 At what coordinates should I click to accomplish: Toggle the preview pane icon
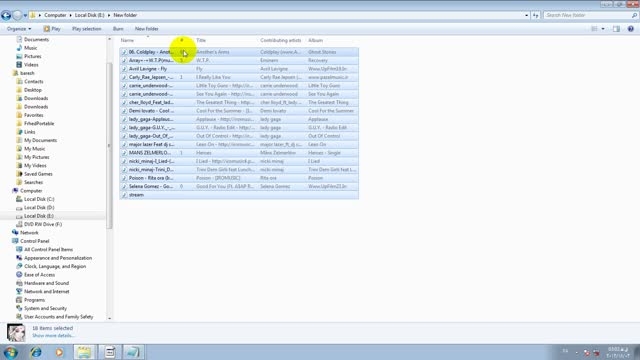(616, 29)
